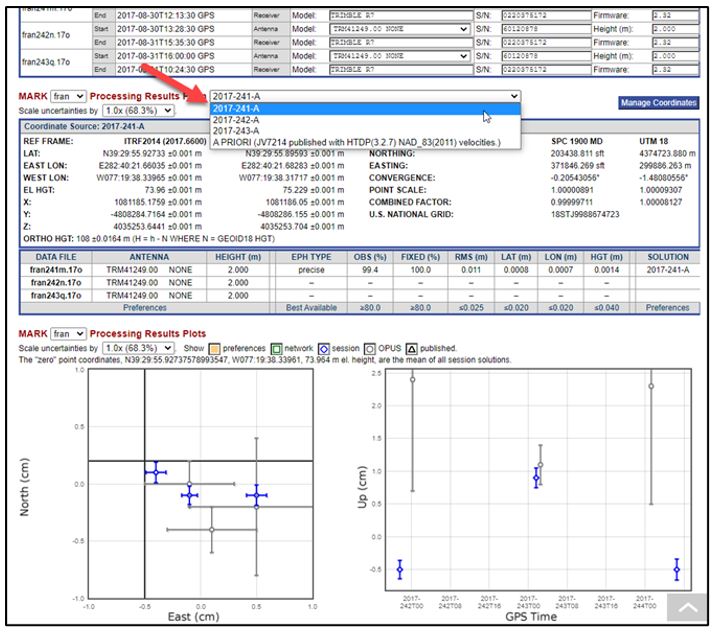This screenshot has height=635, width=718.
Task: Click fran243q.17o in data file table
Action: 56,296
